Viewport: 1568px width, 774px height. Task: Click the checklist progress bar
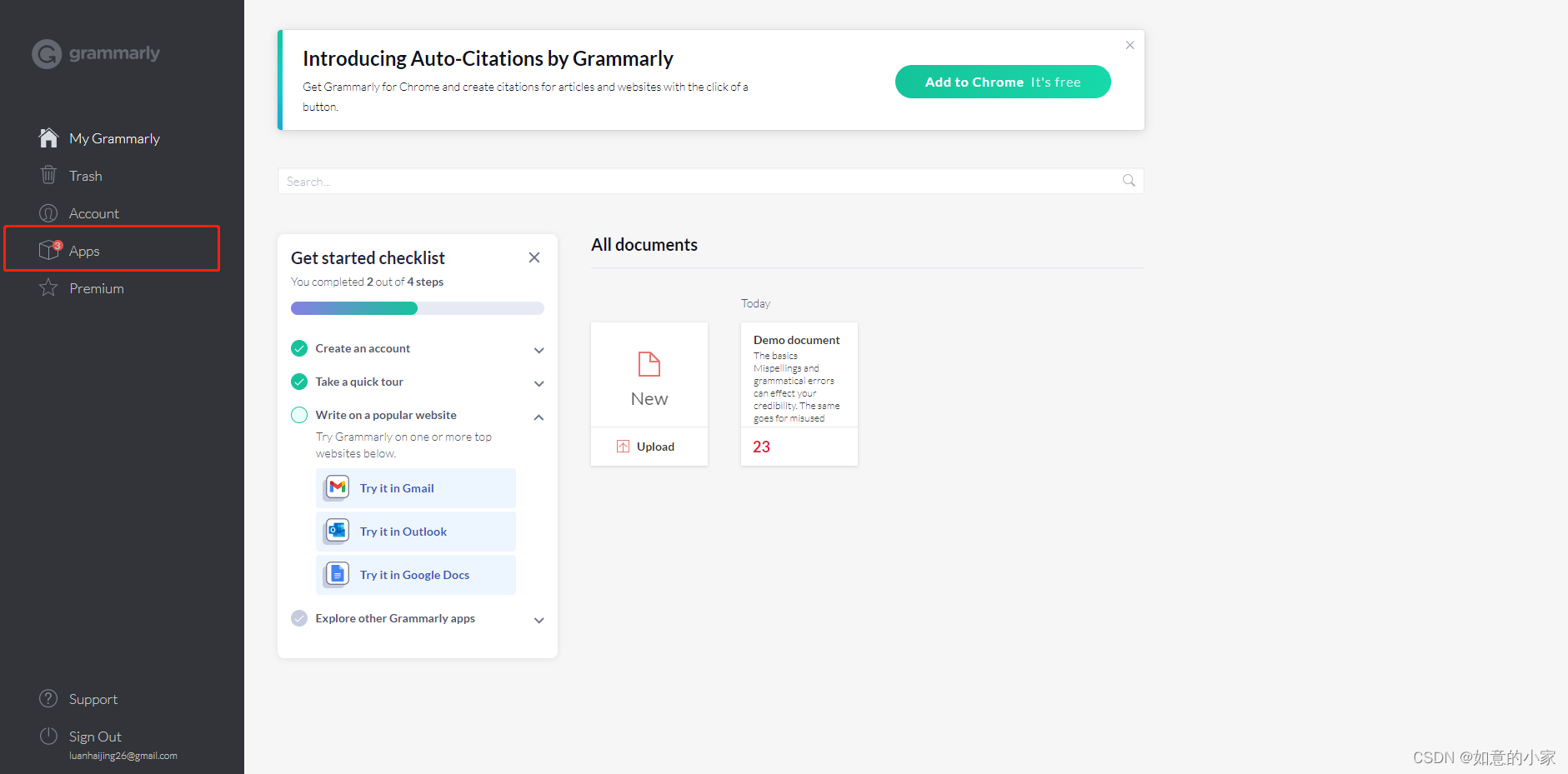[x=417, y=308]
